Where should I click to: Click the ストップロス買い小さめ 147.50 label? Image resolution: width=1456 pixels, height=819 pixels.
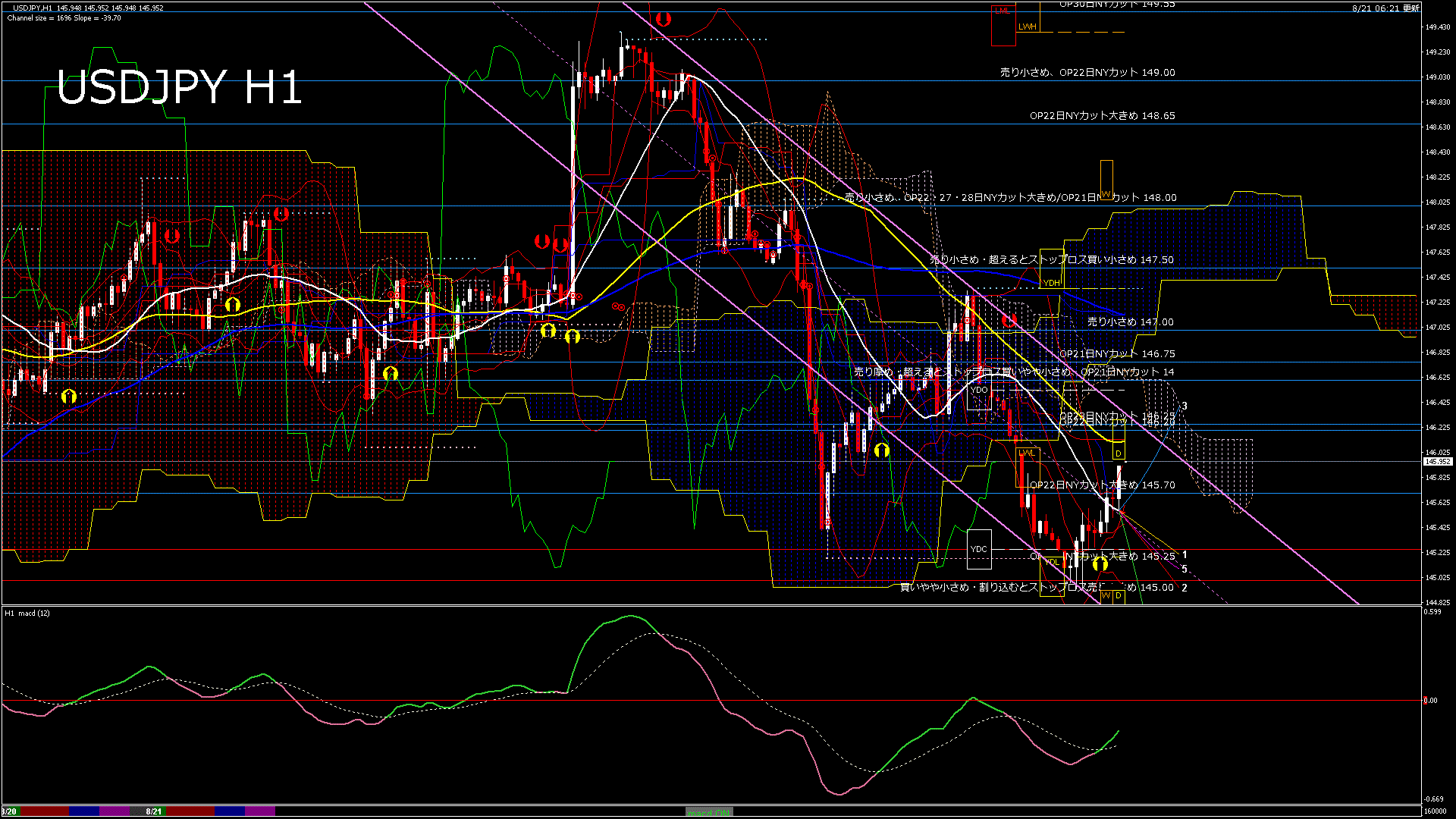1052,260
